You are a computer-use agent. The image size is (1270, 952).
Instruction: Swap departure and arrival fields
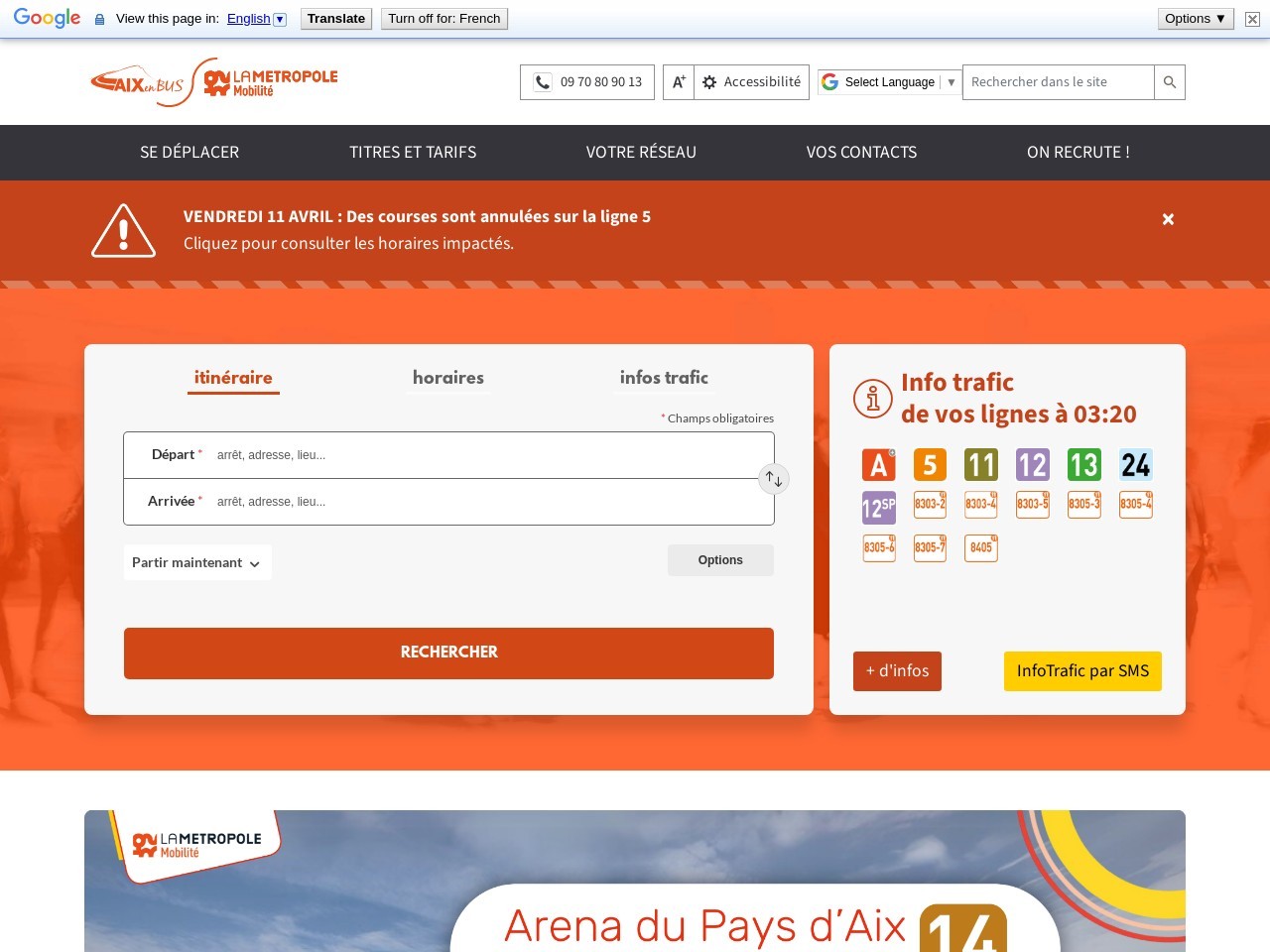pos(774,479)
